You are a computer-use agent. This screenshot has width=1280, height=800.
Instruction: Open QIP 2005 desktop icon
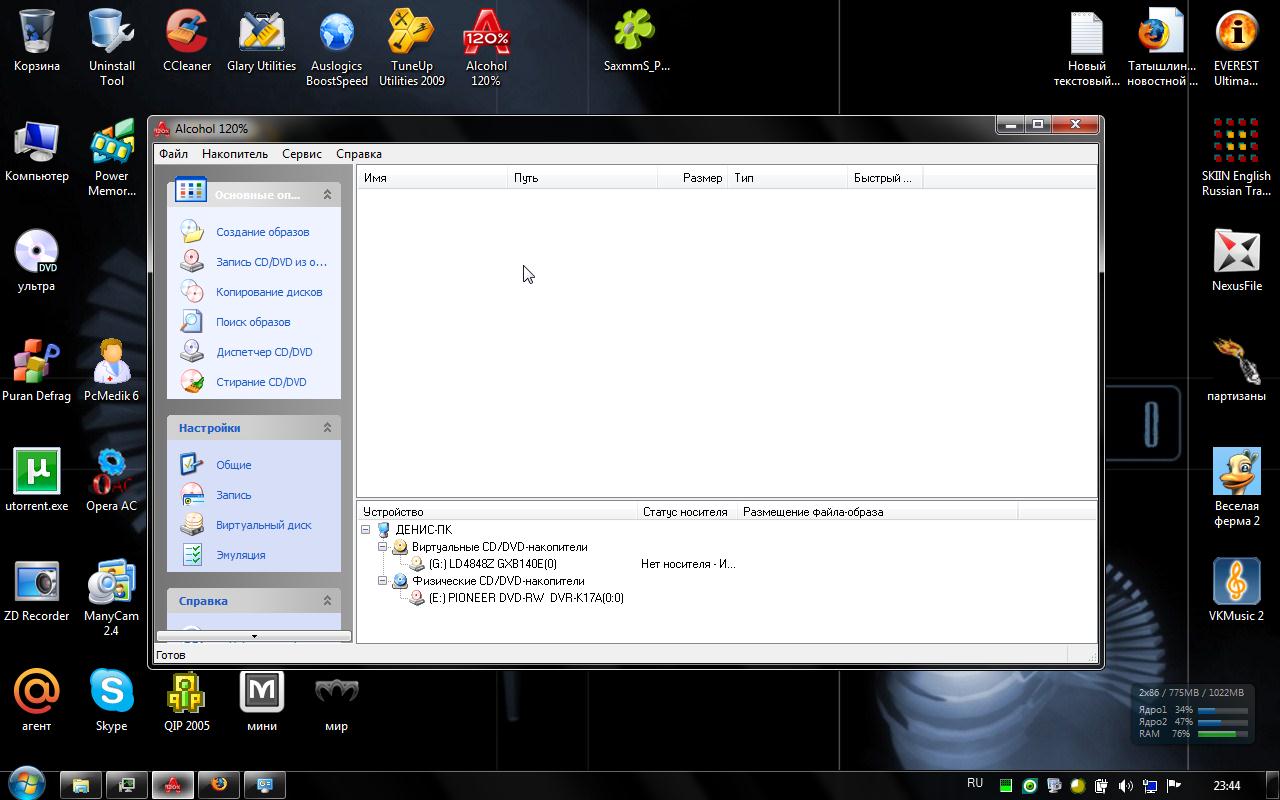[187, 700]
